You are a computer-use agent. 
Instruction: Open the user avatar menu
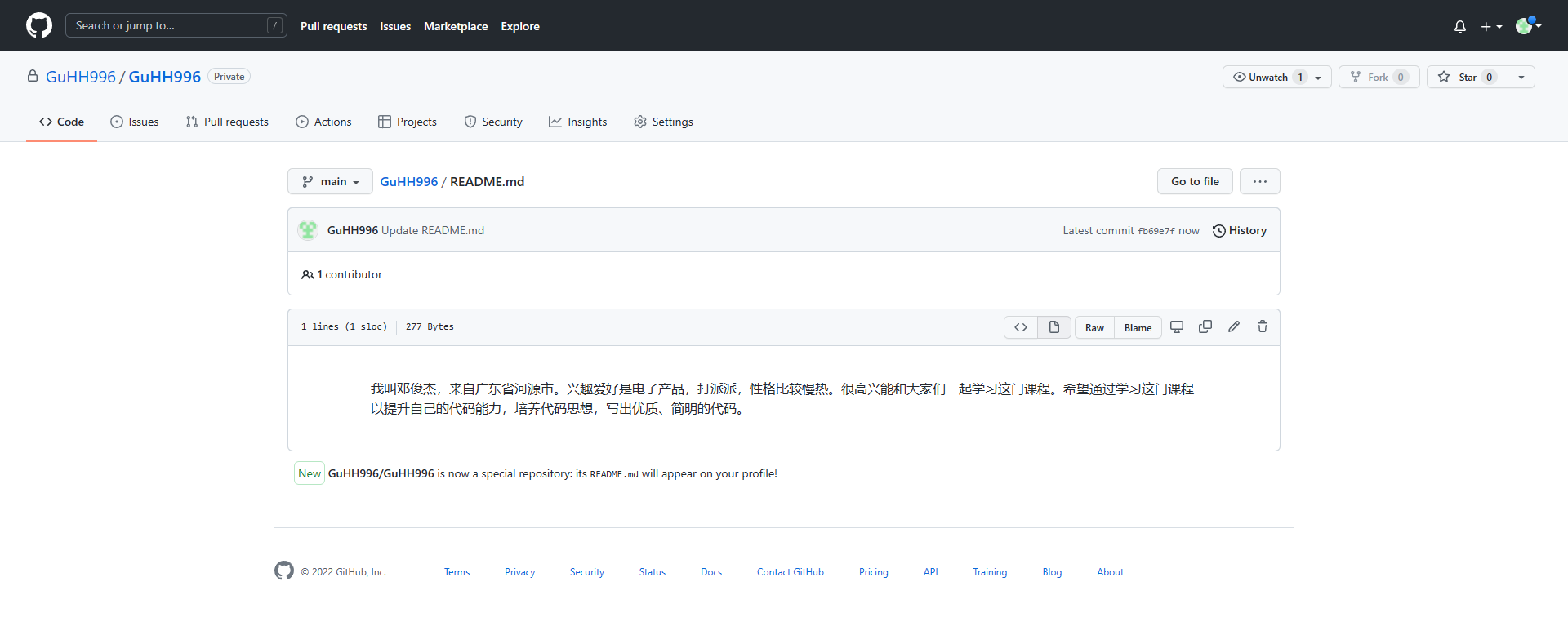click(x=1528, y=25)
